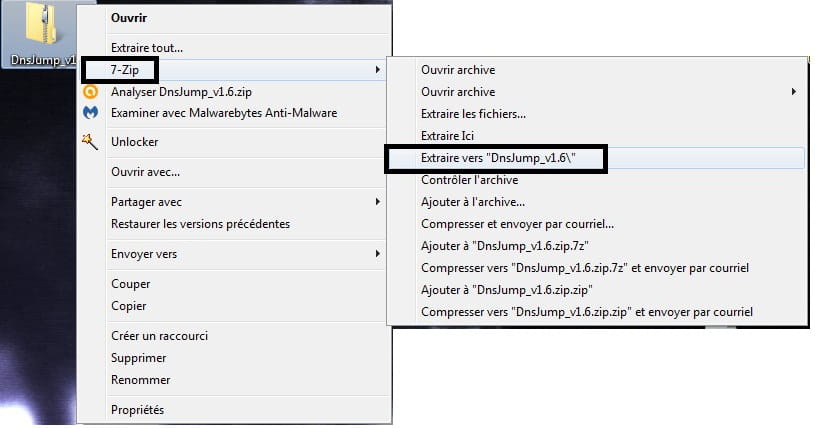Select Analyser DnsJump_v1.6.zip
815x428 pixels.
181,92
